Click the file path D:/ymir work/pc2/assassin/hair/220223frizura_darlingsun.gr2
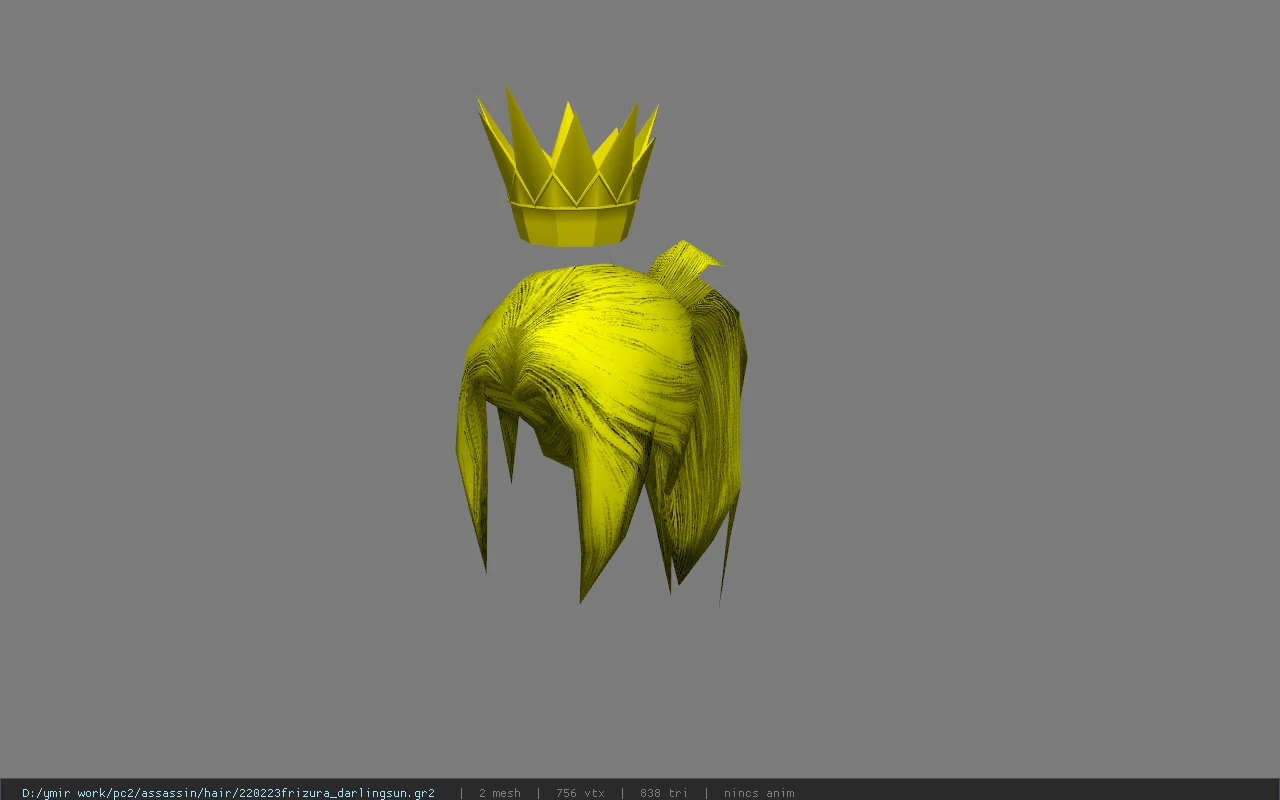This screenshot has width=1280, height=800. [x=228, y=793]
